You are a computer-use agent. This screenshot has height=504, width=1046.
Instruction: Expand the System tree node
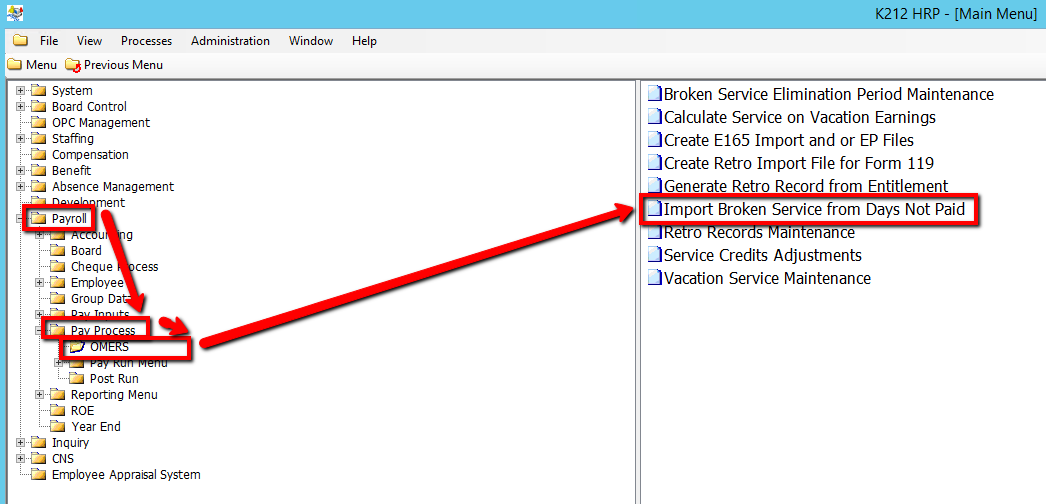(x=21, y=91)
